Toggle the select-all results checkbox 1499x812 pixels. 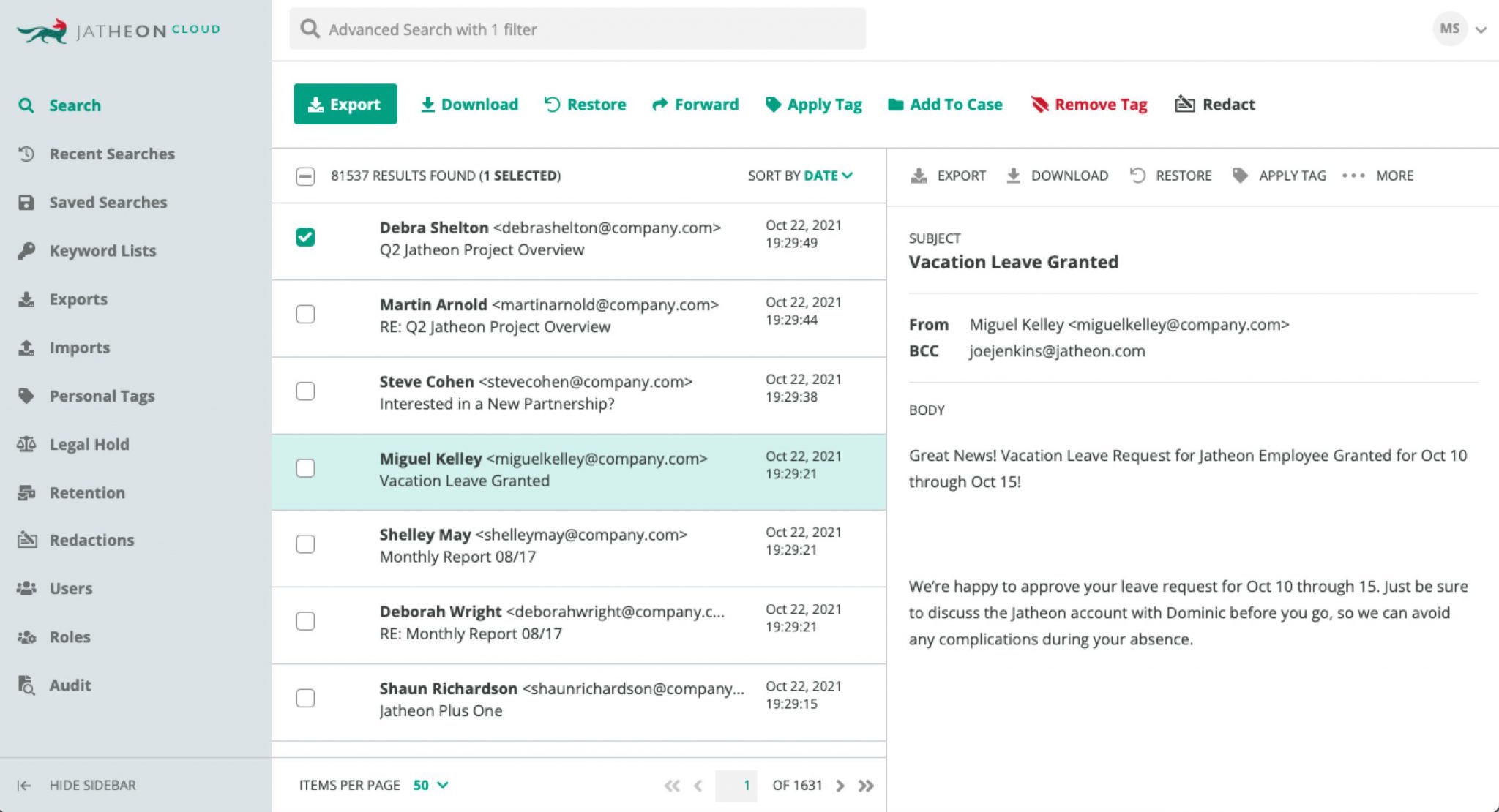pyautogui.click(x=305, y=176)
